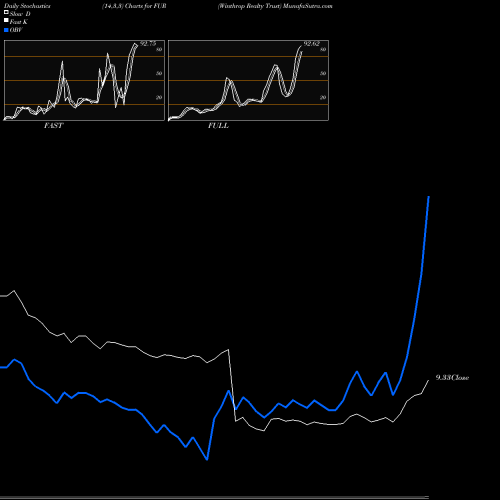500x500 pixels.
Task: Open the FAST stochastic chart thumbnail
Action: coord(84,80)
